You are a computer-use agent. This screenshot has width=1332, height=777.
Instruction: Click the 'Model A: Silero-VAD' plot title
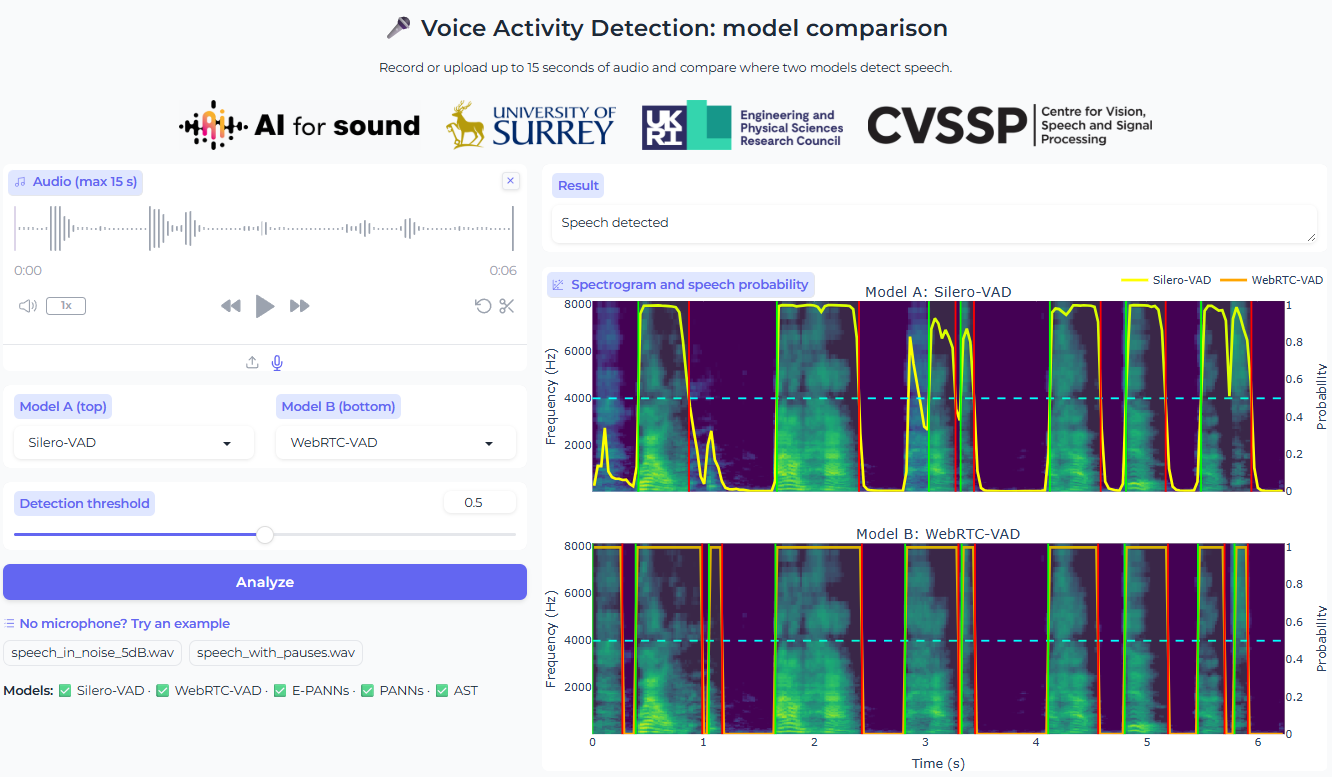938,292
